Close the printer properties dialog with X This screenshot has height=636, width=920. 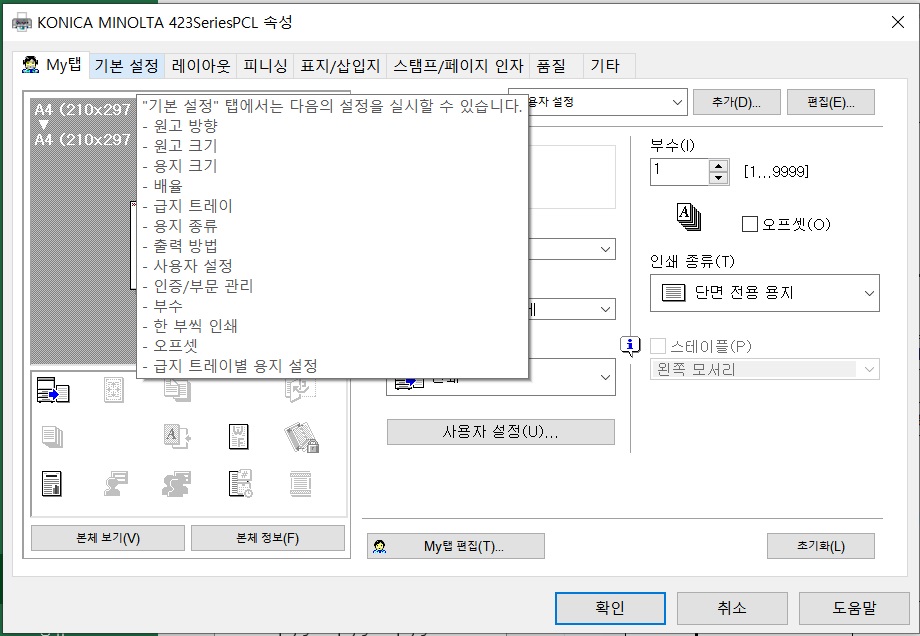point(898,22)
